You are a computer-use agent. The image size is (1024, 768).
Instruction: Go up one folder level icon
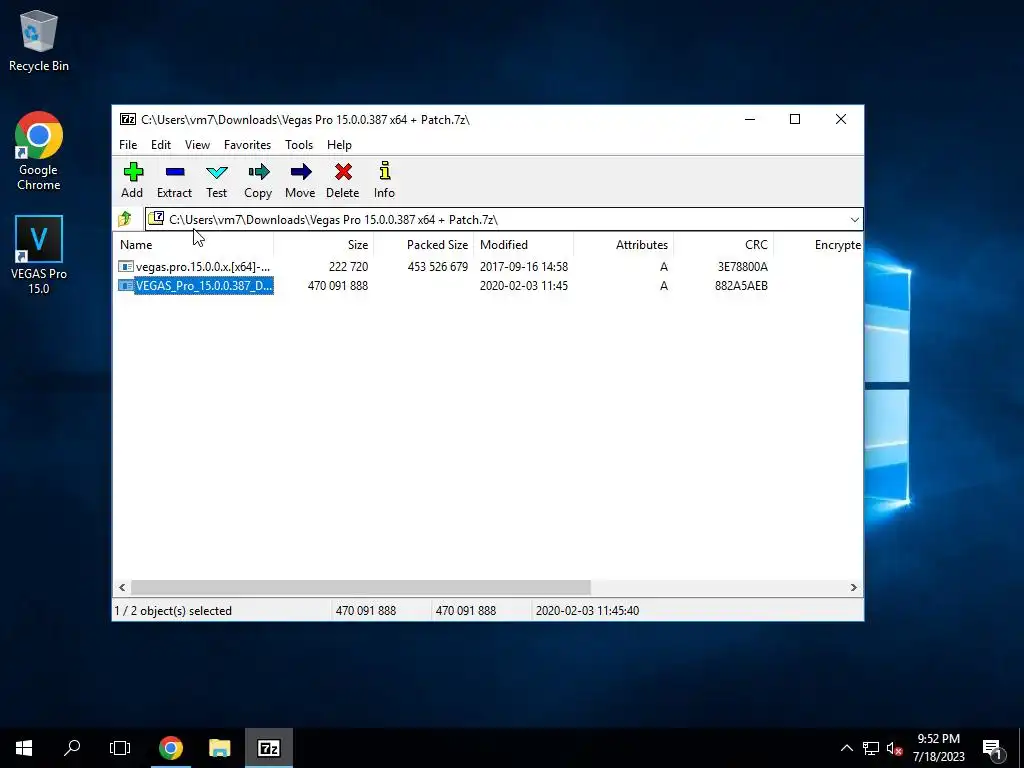[125, 219]
